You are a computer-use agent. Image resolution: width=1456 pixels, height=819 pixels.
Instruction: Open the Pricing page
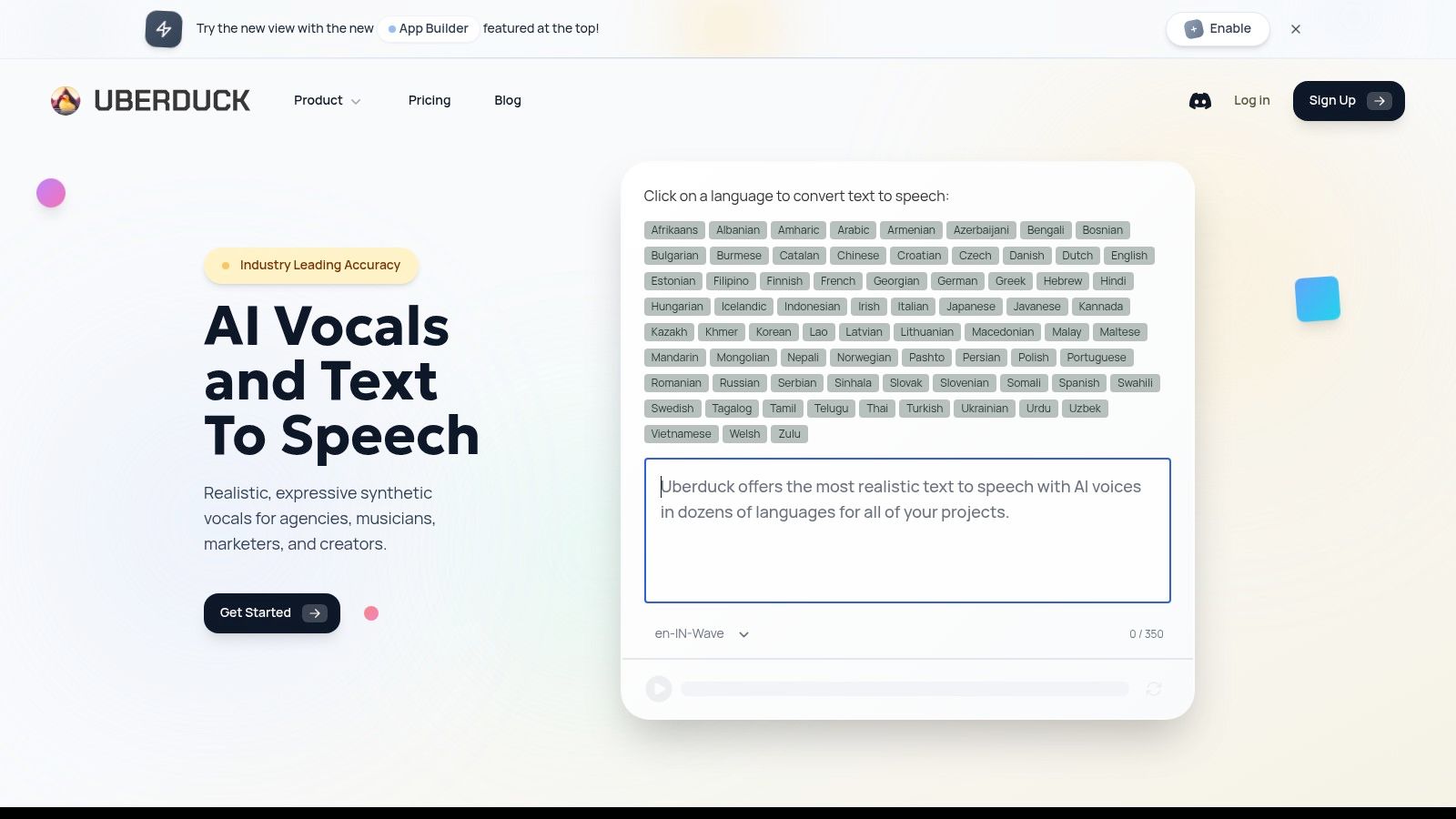point(430,100)
